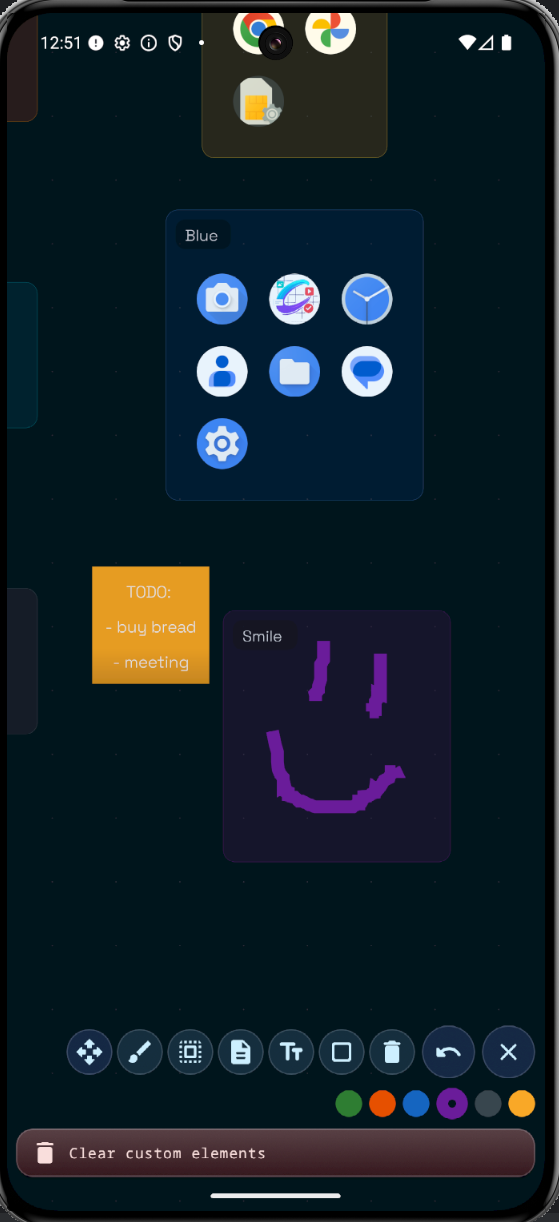Open the Messages app icon

pos(367,372)
